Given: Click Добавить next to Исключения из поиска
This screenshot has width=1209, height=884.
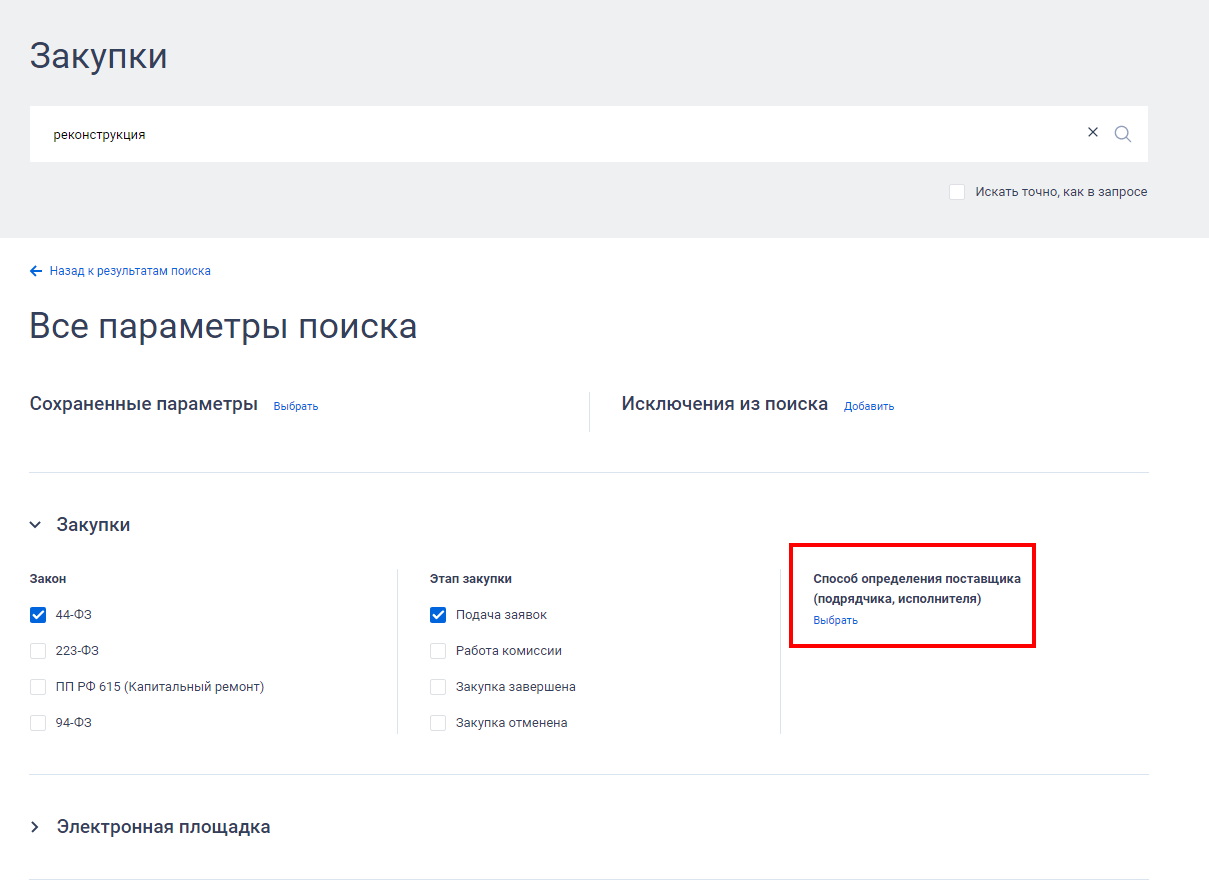Looking at the screenshot, I should pyautogui.click(x=869, y=406).
